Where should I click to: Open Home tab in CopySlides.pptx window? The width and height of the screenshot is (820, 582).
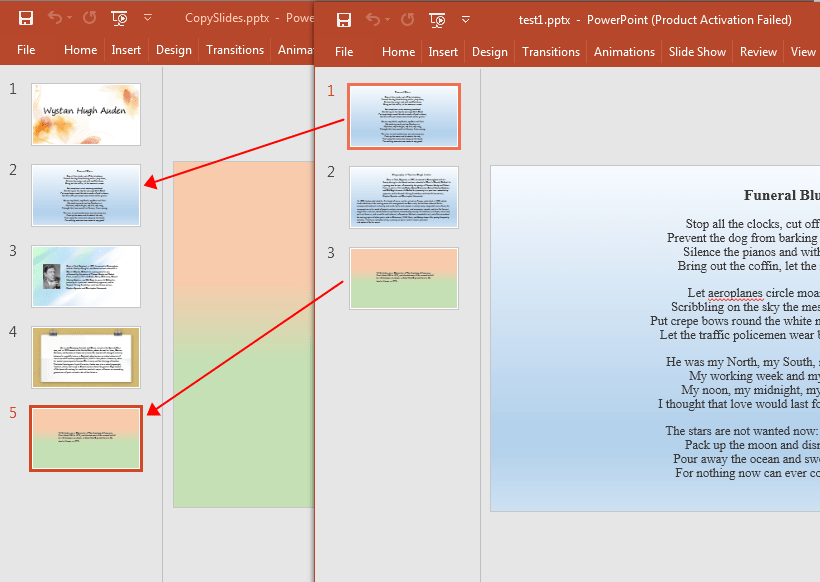(81, 50)
